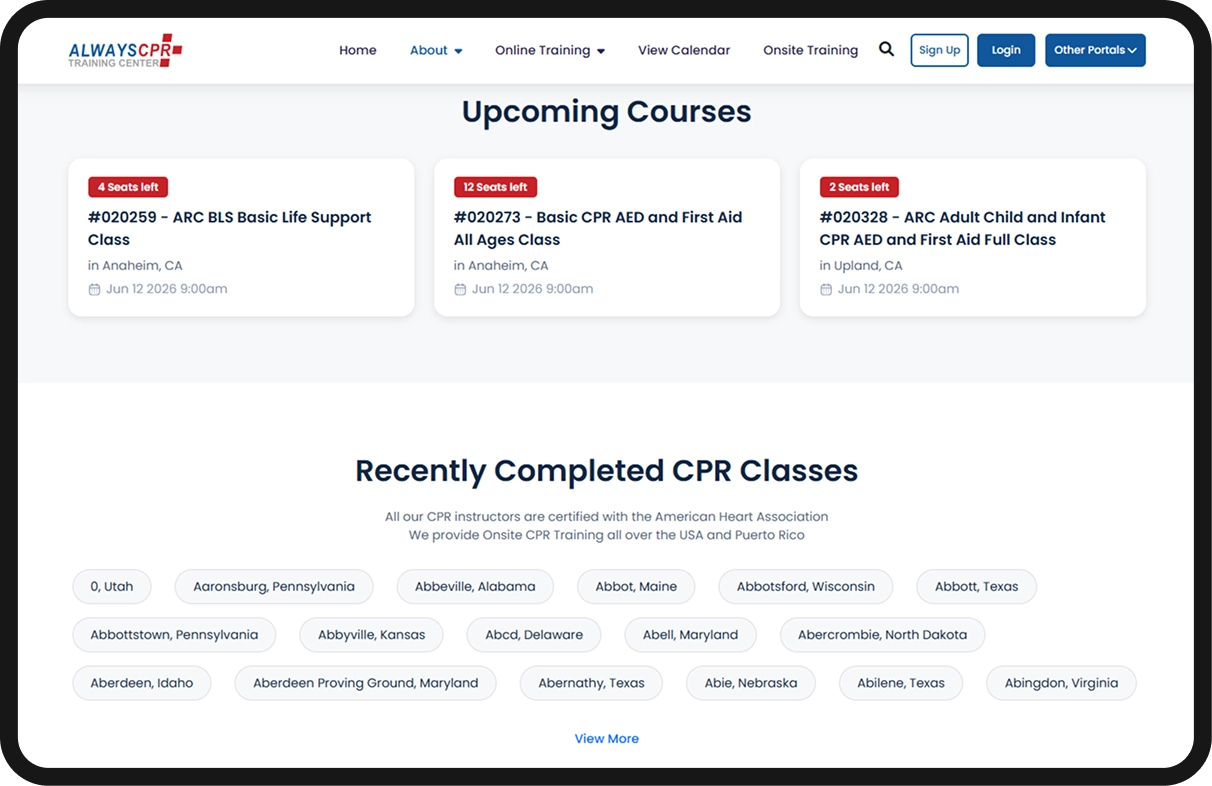Click calendar icon on course #020273 card
The width and height of the screenshot is (1212, 786).
coord(460,289)
